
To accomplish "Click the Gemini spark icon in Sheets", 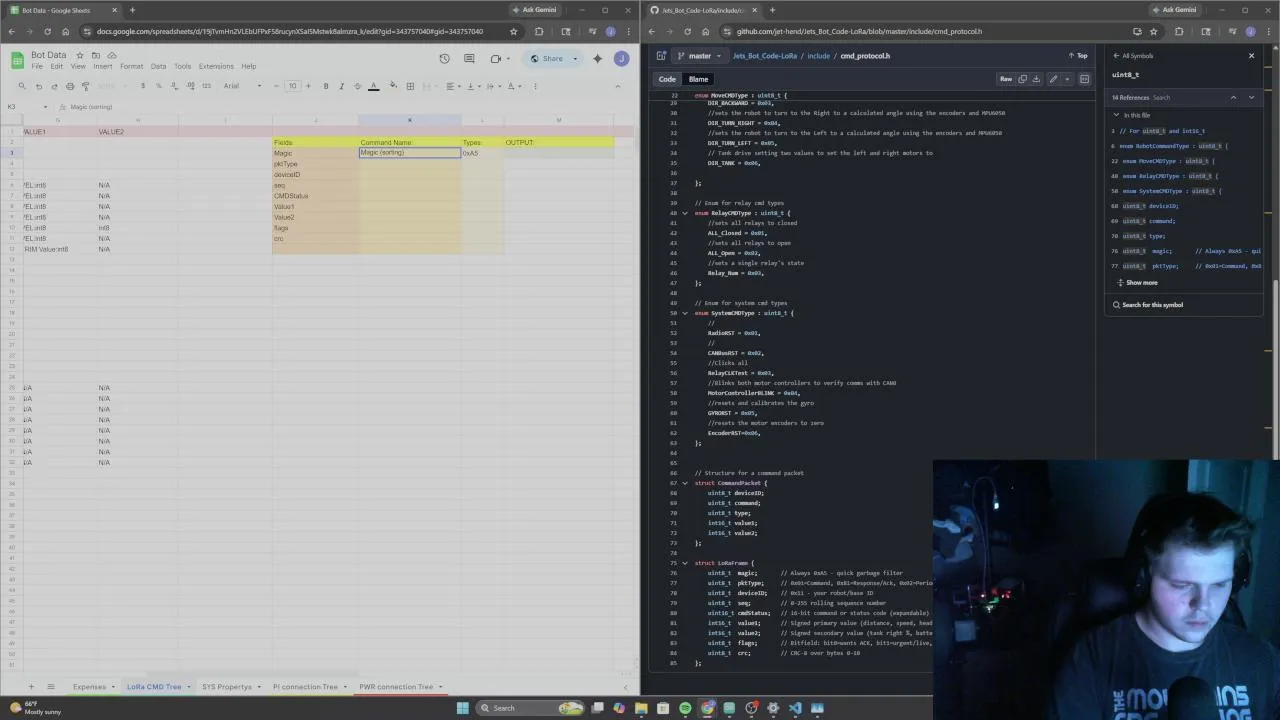I will 598,59.
